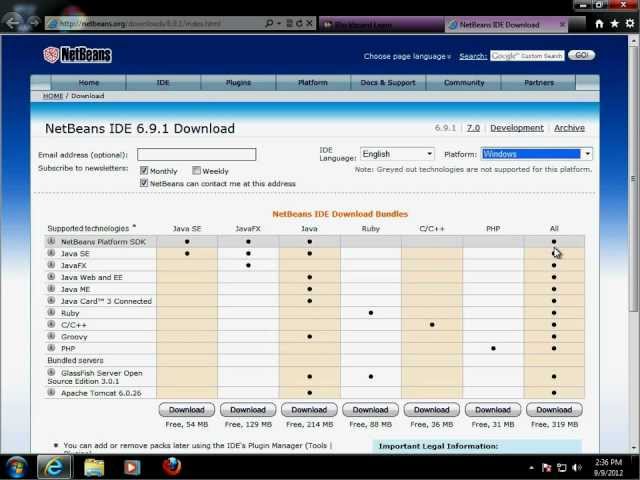Click the GO! search button
The image size is (640, 480).
(582, 55)
